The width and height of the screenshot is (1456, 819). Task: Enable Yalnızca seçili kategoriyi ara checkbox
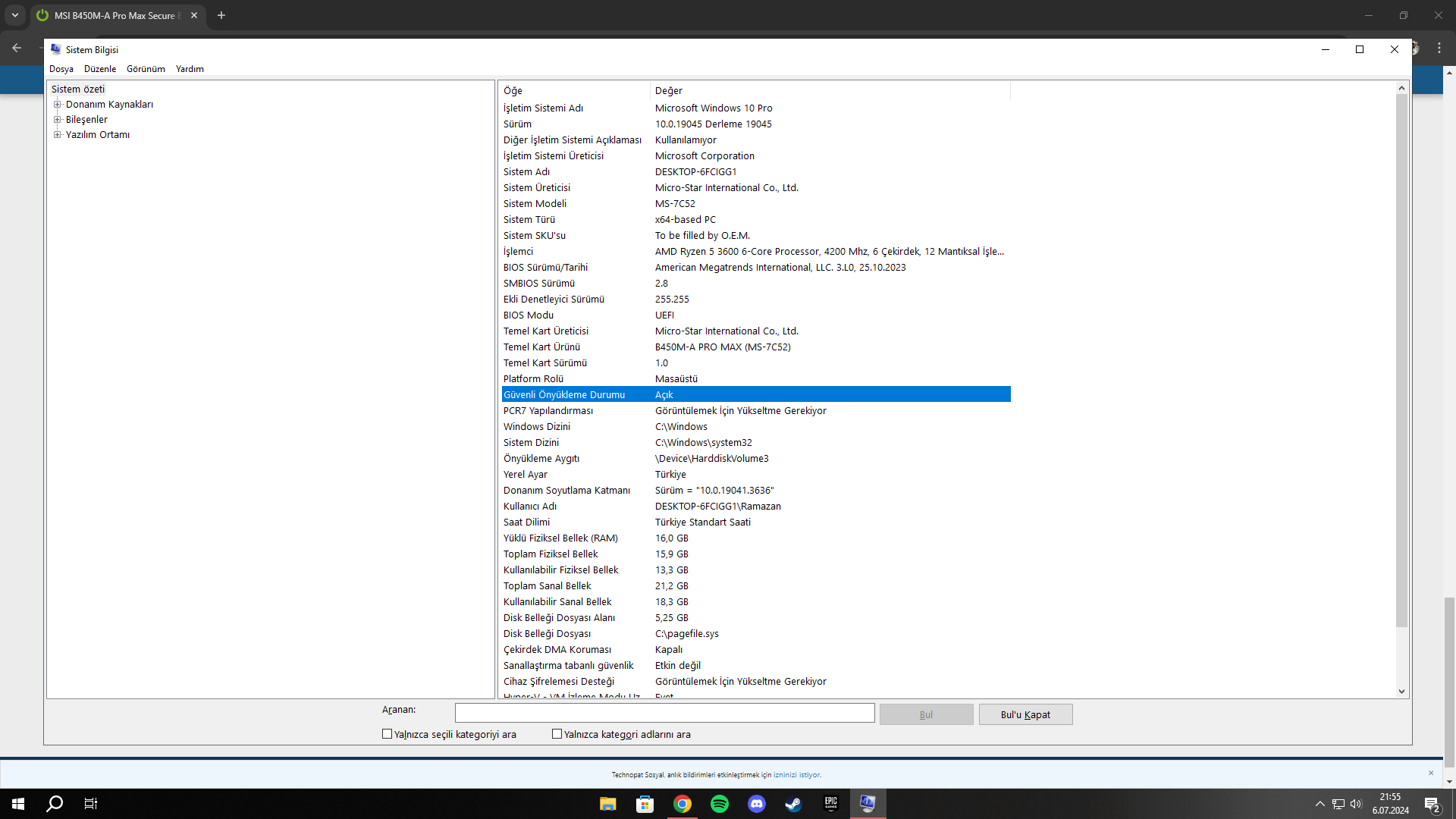[x=388, y=734]
